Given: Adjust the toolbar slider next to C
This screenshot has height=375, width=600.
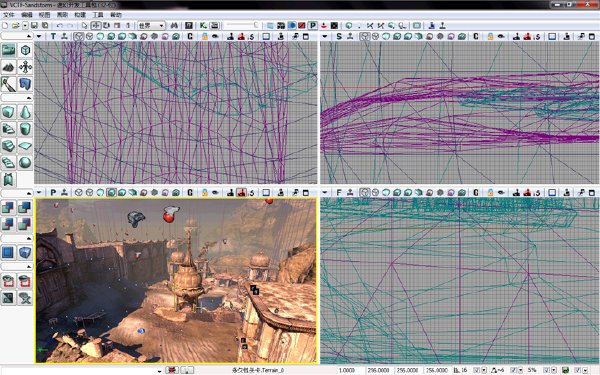Looking at the screenshot, I should [242, 26].
